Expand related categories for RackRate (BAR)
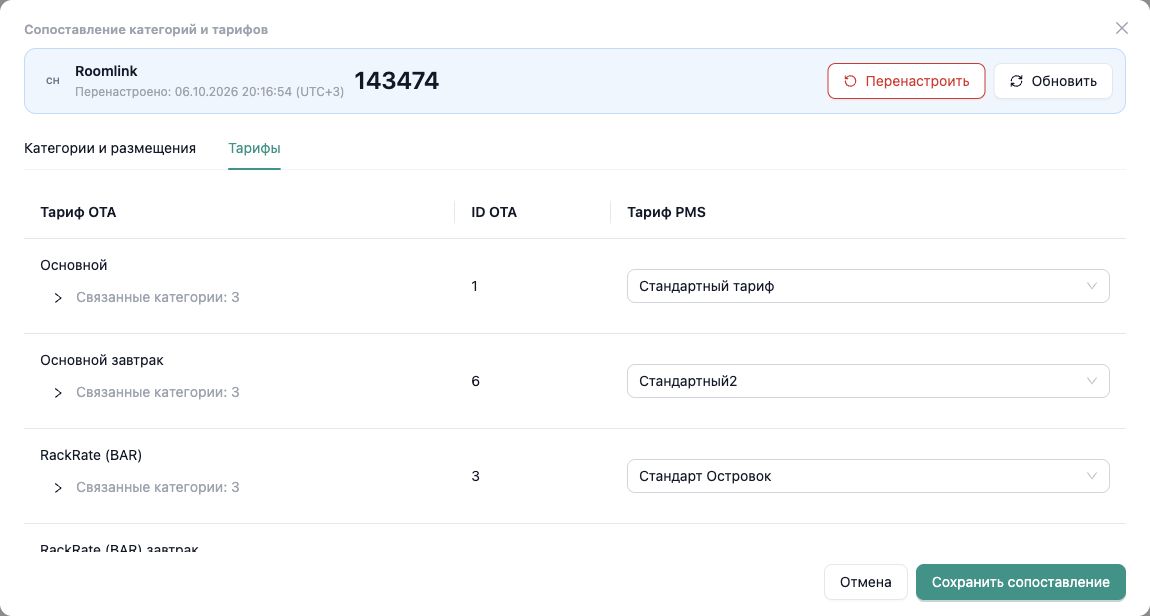 tap(58, 488)
